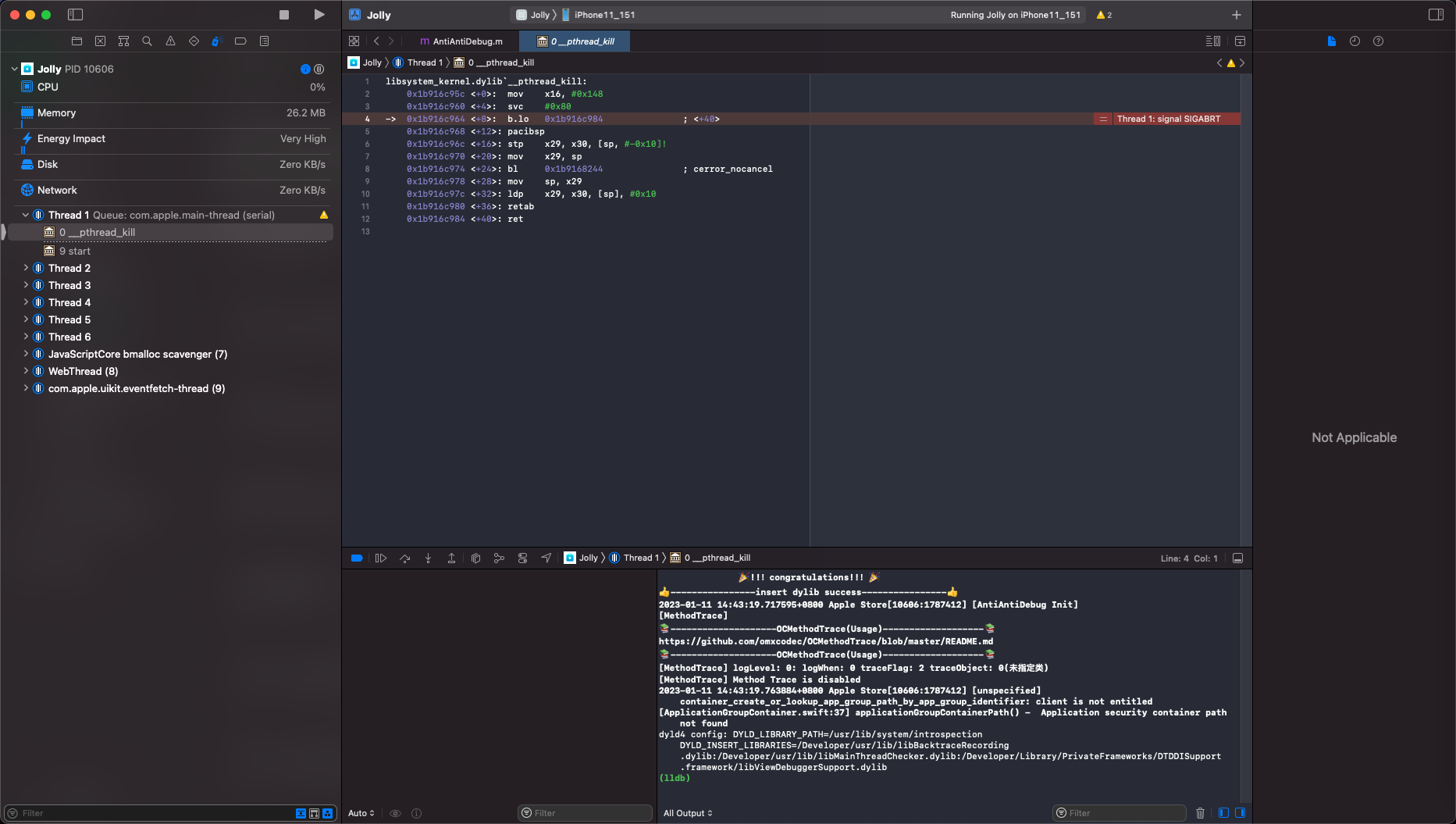This screenshot has height=824, width=1456.
Task: Show the File inspector
Action: tap(1332, 41)
